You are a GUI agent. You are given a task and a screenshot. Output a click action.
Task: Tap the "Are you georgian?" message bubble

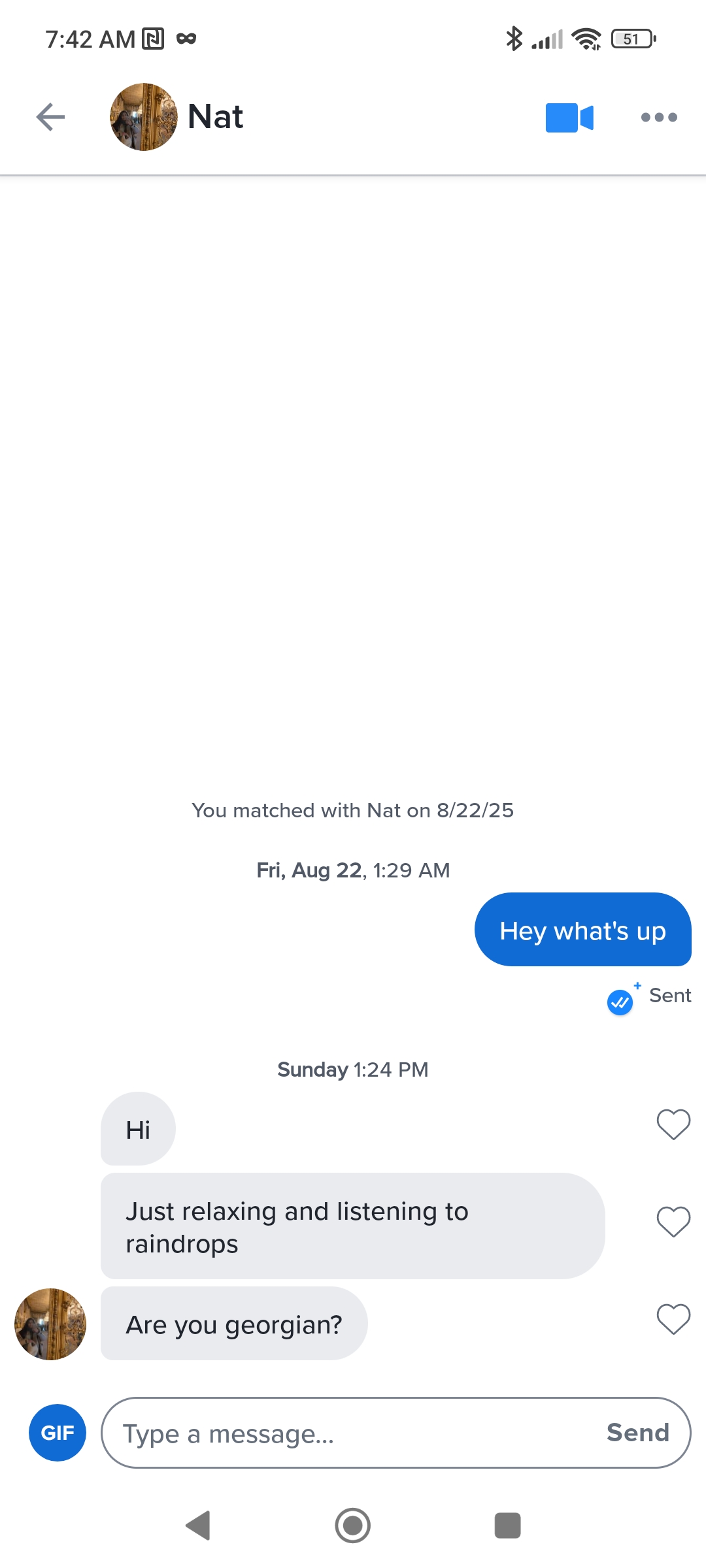coord(234,1324)
